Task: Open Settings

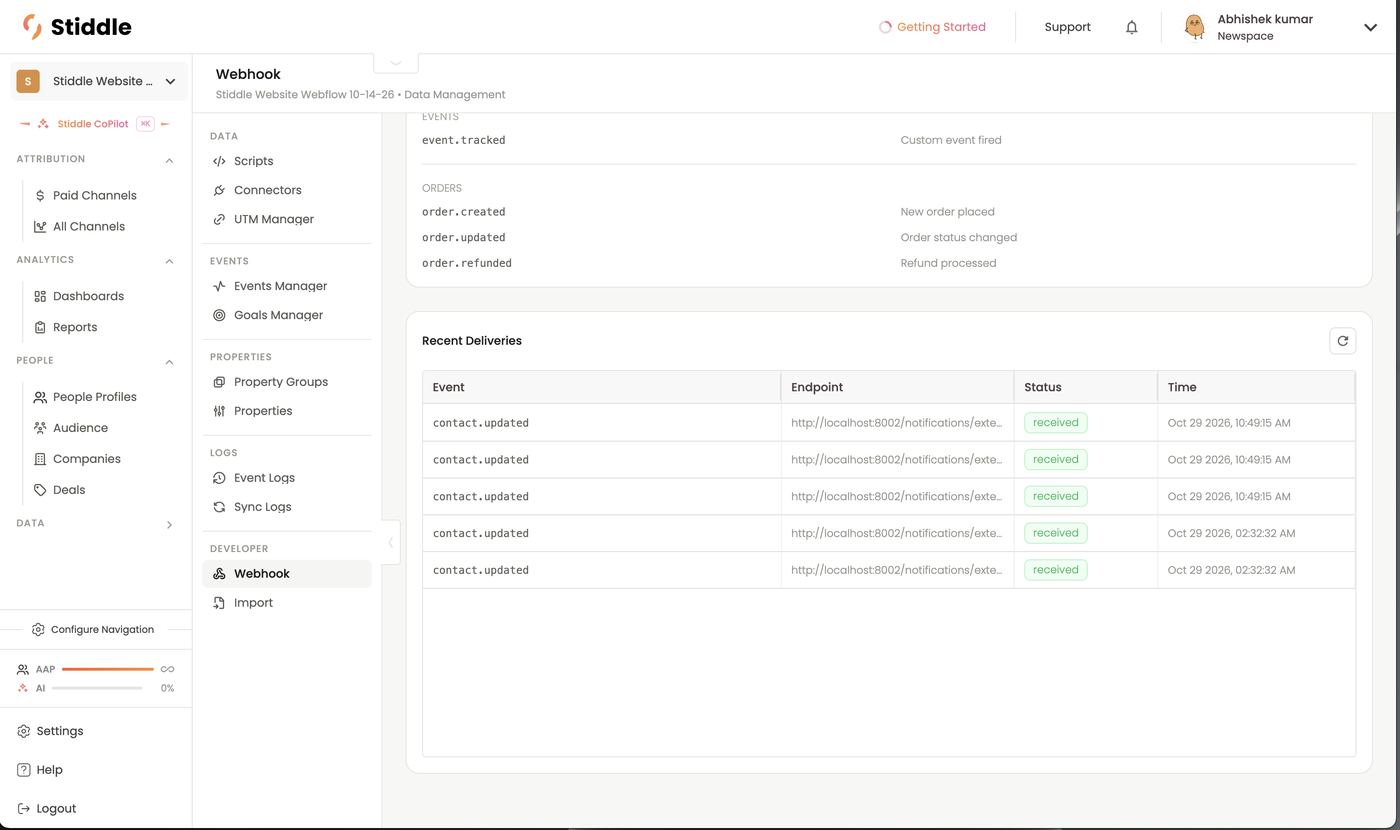Action: click(x=50, y=732)
